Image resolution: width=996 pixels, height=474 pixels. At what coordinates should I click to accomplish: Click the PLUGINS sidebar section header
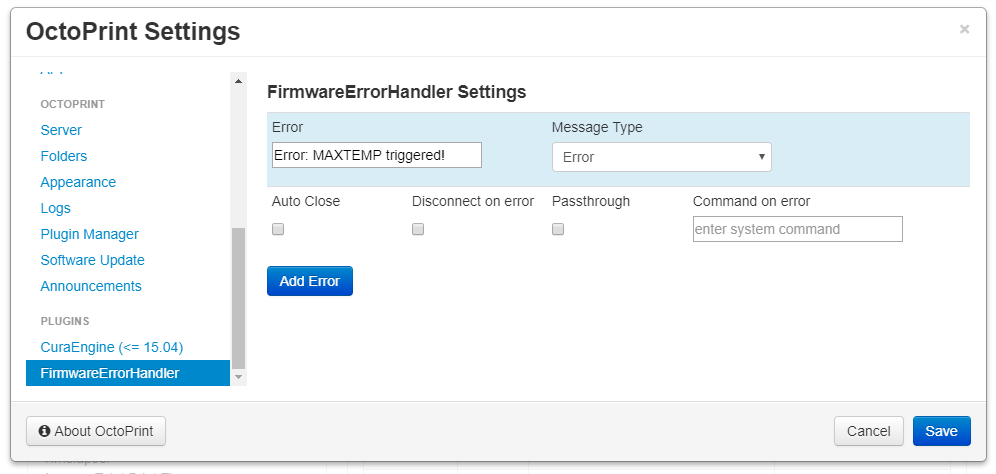click(x=65, y=322)
